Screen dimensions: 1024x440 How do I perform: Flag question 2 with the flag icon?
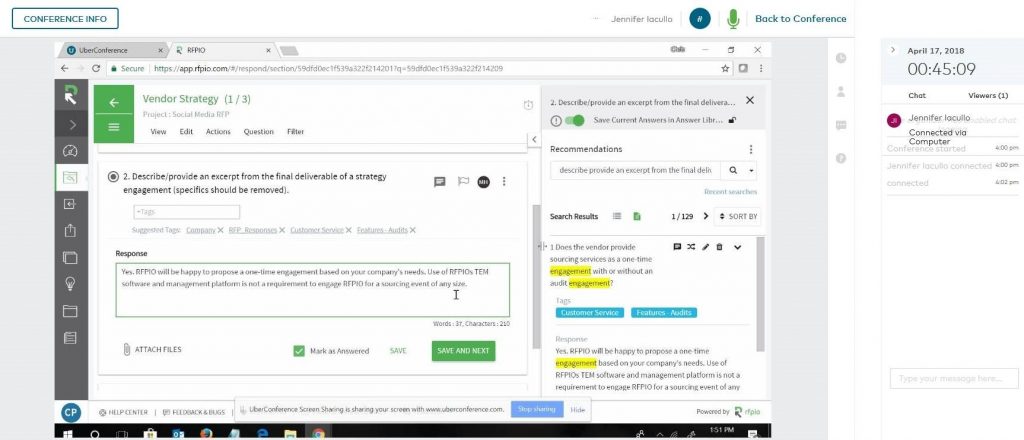tap(462, 182)
